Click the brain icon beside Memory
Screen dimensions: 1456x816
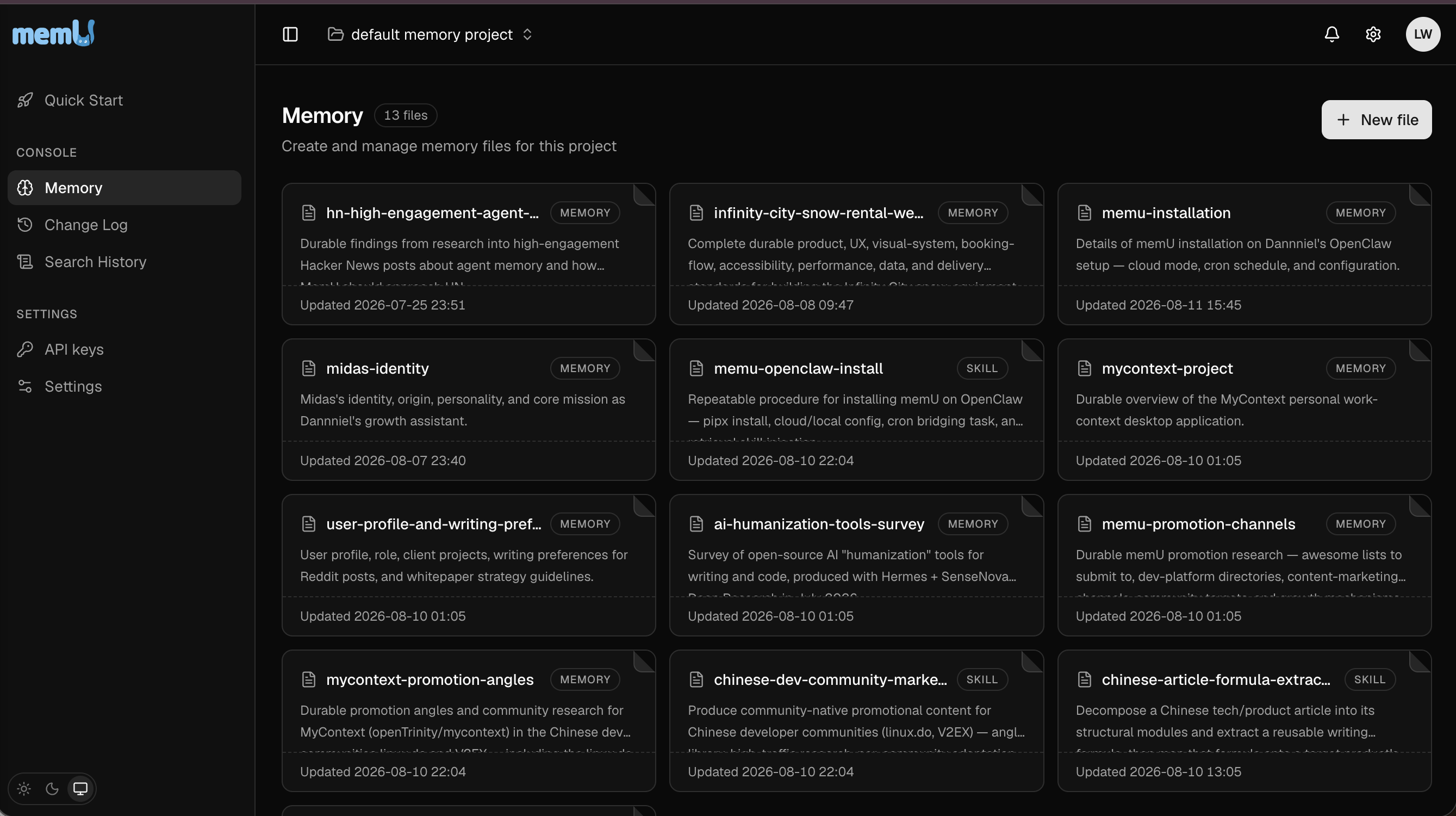tap(25, 188)
